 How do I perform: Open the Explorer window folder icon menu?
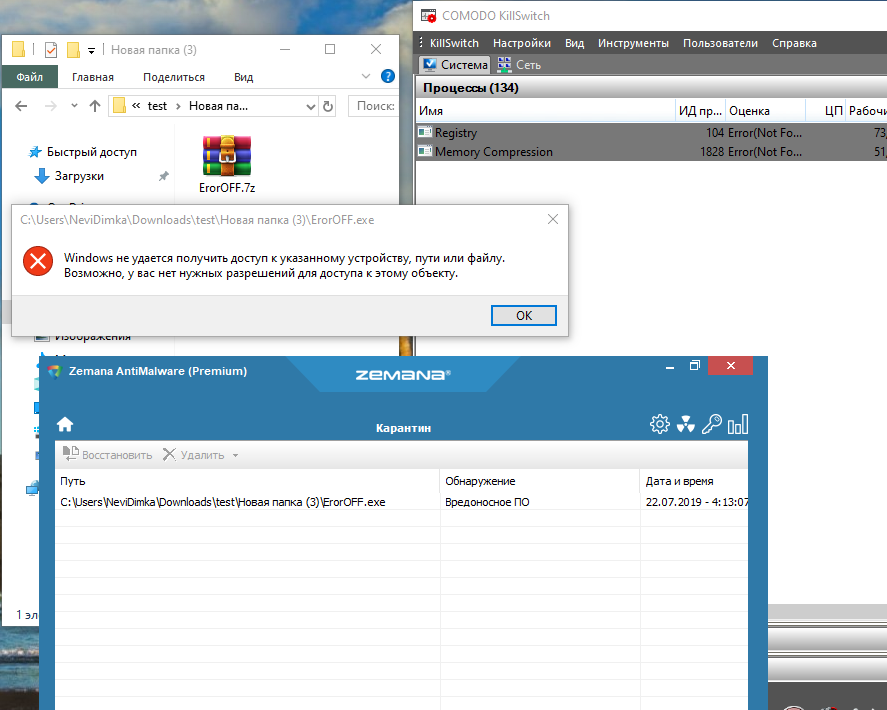coord(19,50)
